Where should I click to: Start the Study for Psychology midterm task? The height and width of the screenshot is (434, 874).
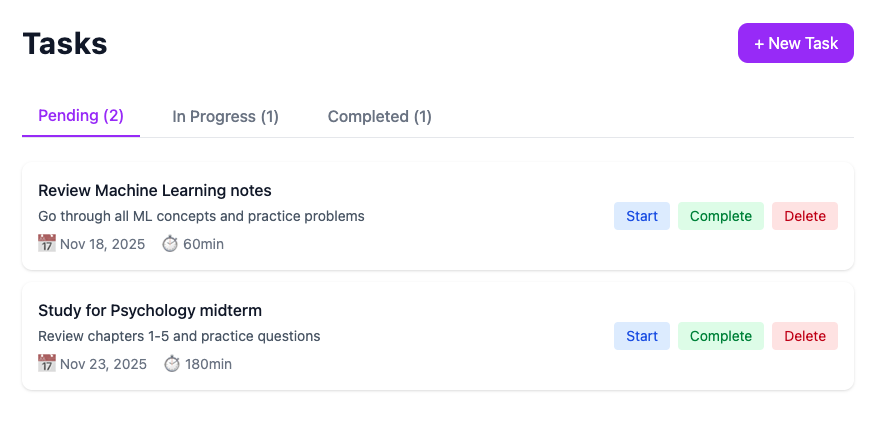(x=642, y=336)
